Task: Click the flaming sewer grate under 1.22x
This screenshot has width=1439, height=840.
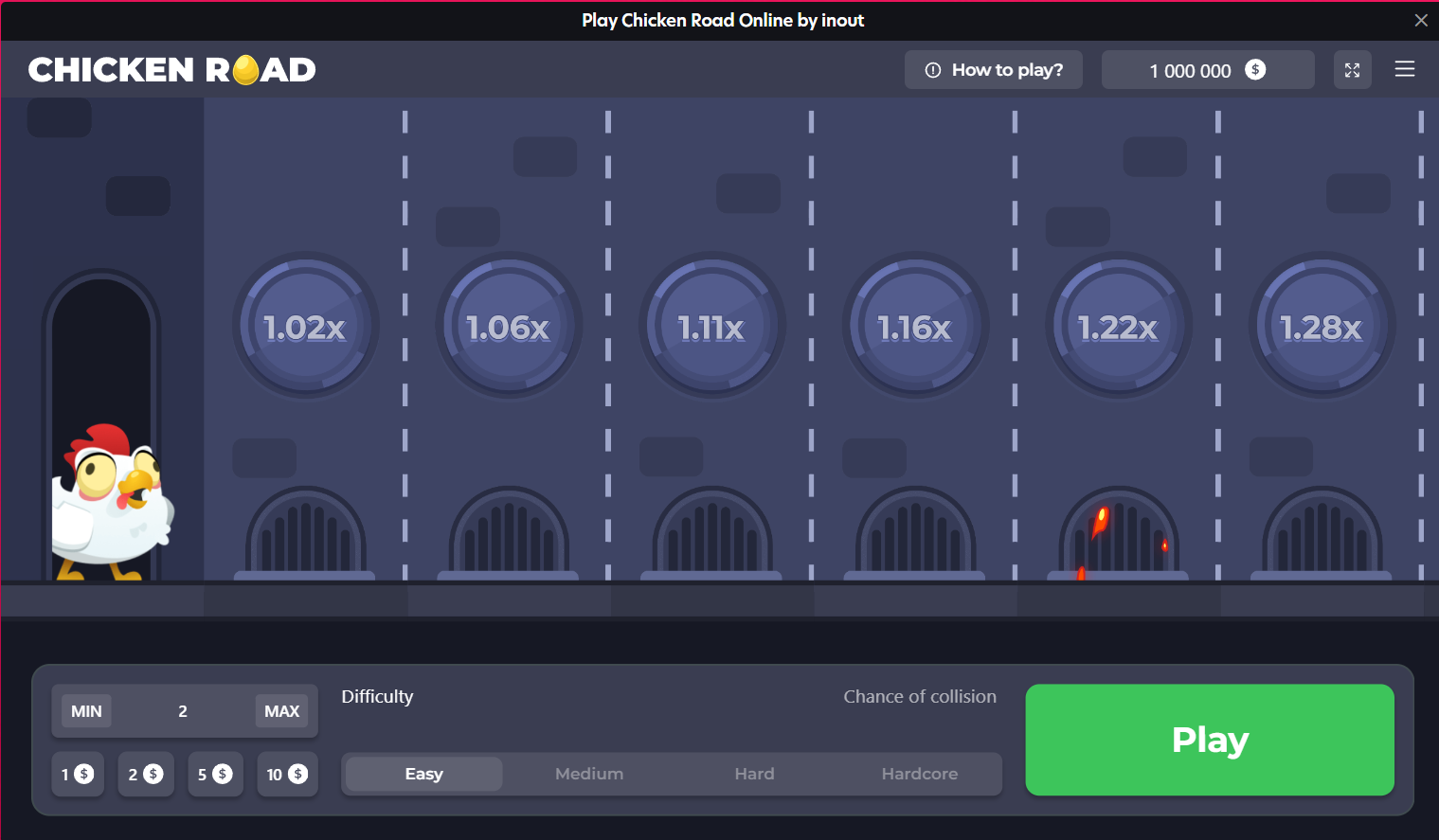Action: click(x=1119, y=532)
